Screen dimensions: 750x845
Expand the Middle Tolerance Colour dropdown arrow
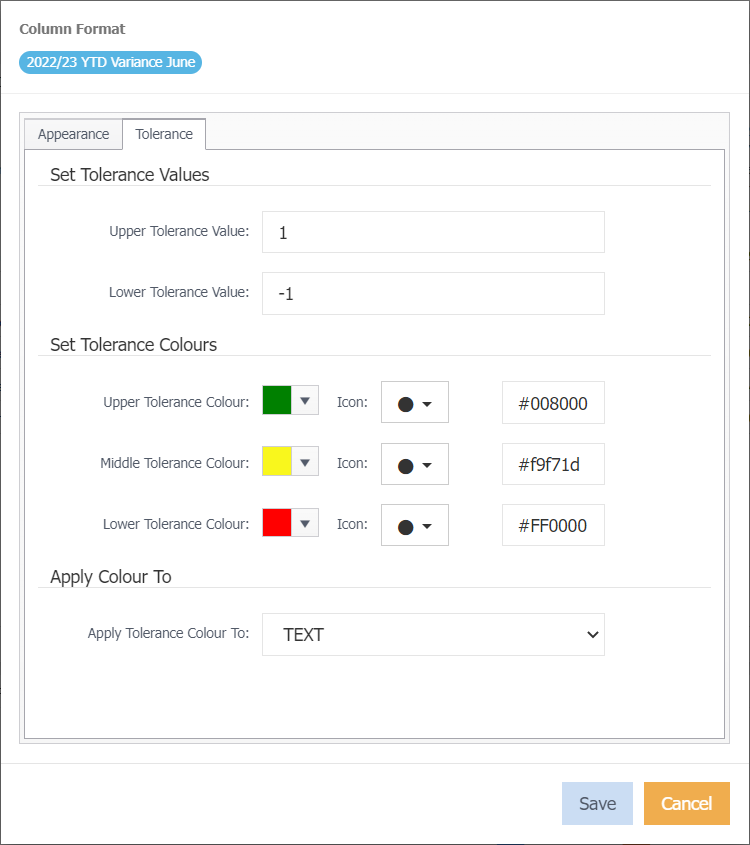point(306,462)
